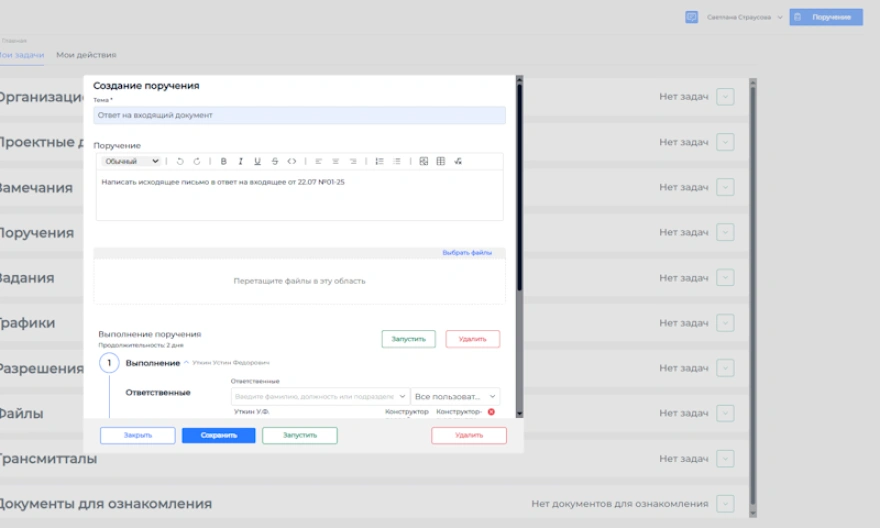Click the step number 1 circle

coord(109,363)
